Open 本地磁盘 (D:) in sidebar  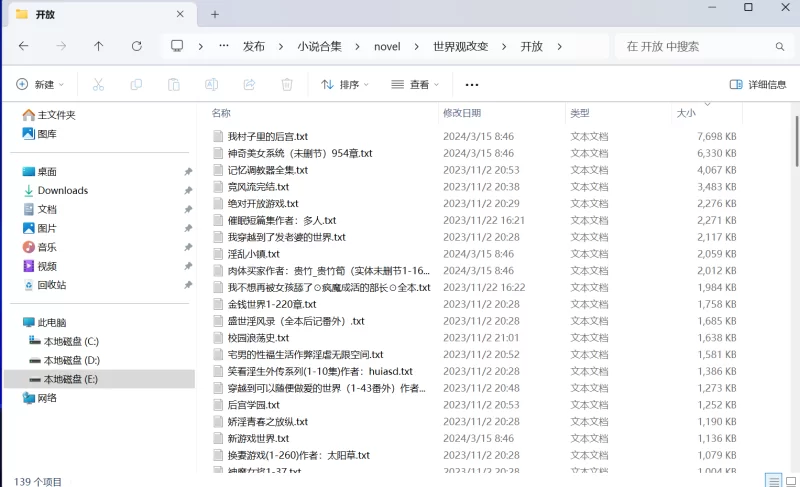coord(64,361)
